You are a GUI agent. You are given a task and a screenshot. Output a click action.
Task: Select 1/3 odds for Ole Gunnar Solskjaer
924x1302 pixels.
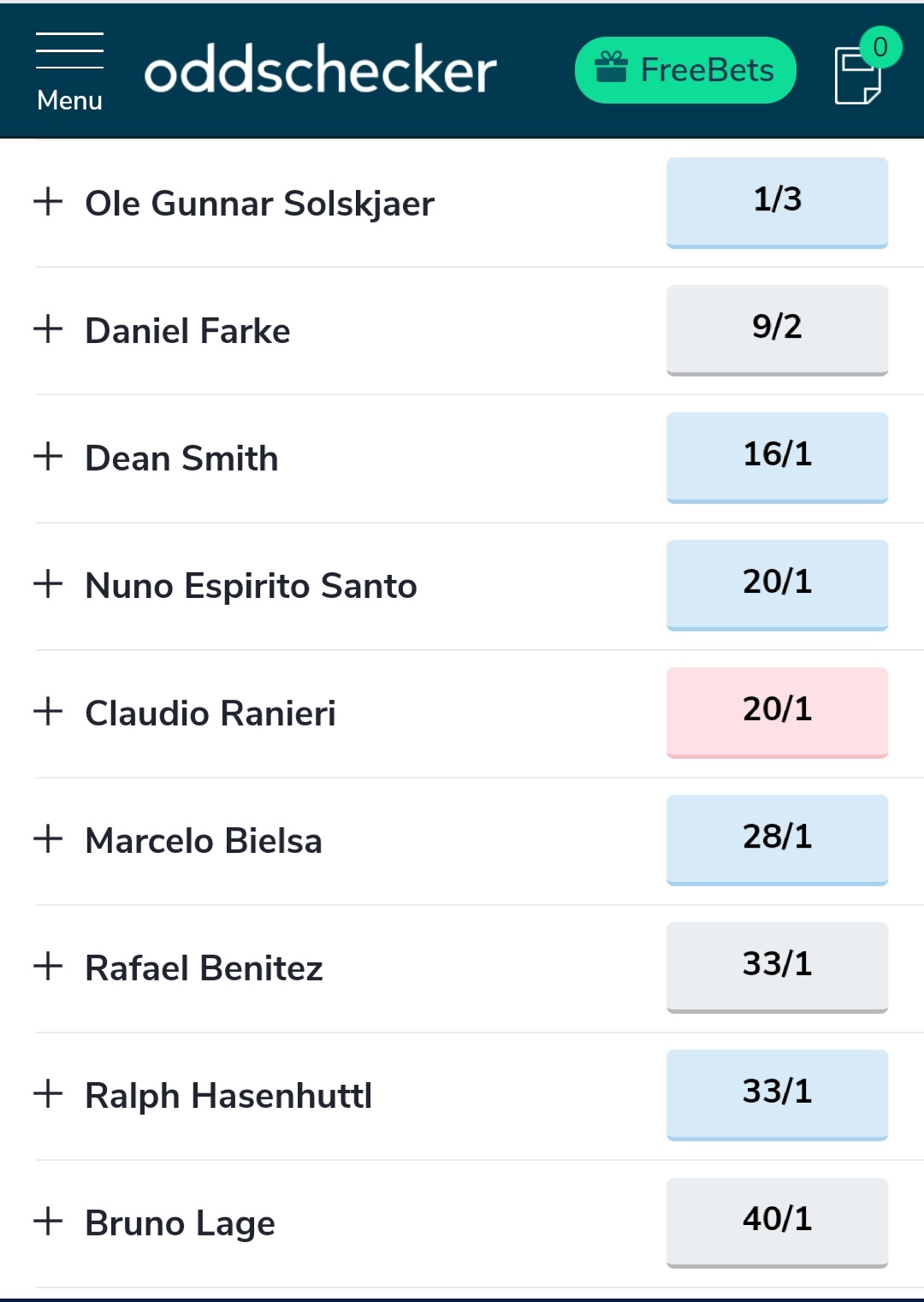[x=777, y=203]
